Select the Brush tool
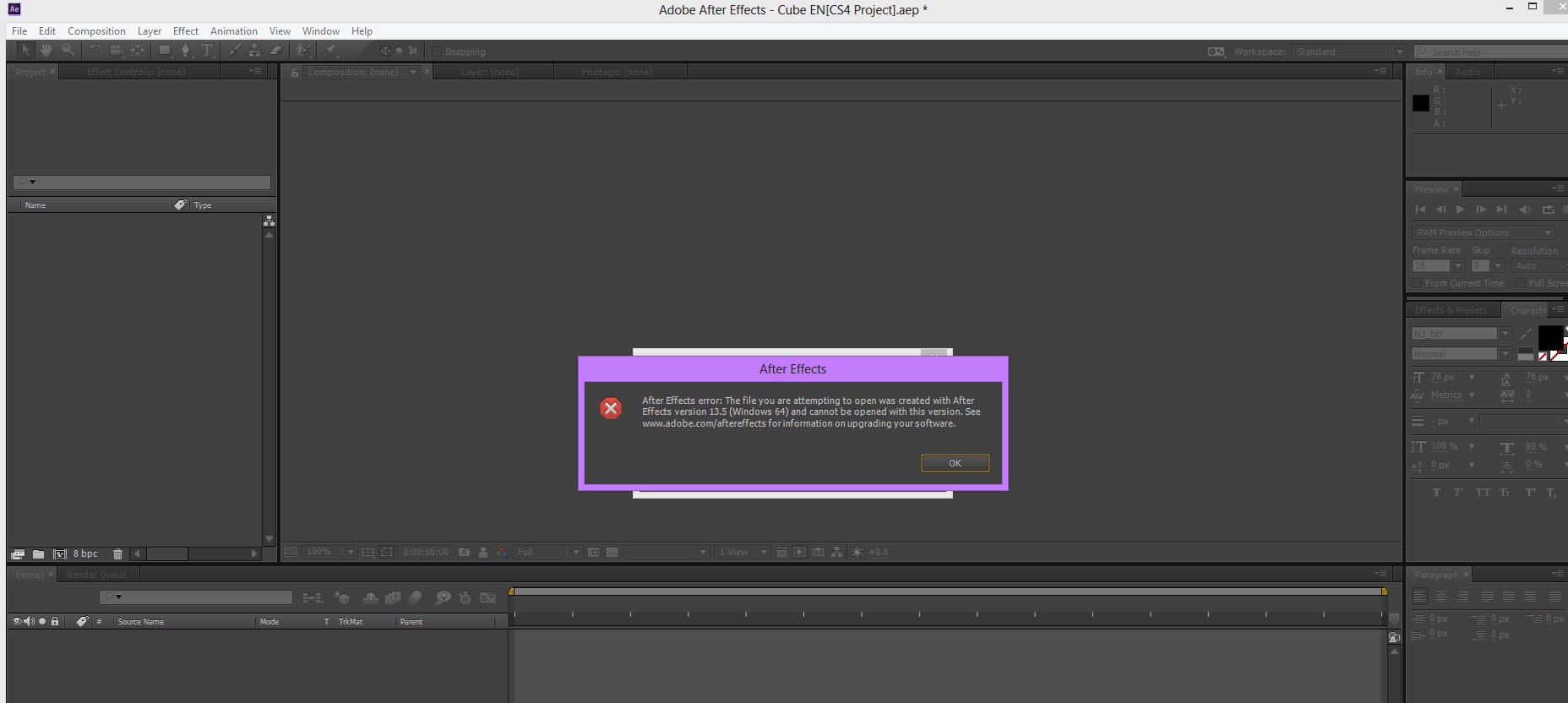Viewport: 1568px width, 703px height. (234, 51)
